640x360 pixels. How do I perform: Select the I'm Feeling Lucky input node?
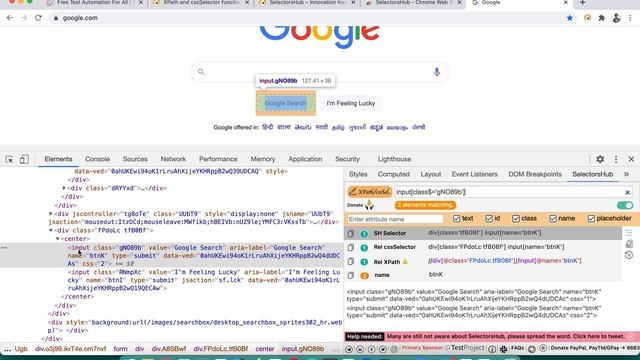click(x=203, y=280)
